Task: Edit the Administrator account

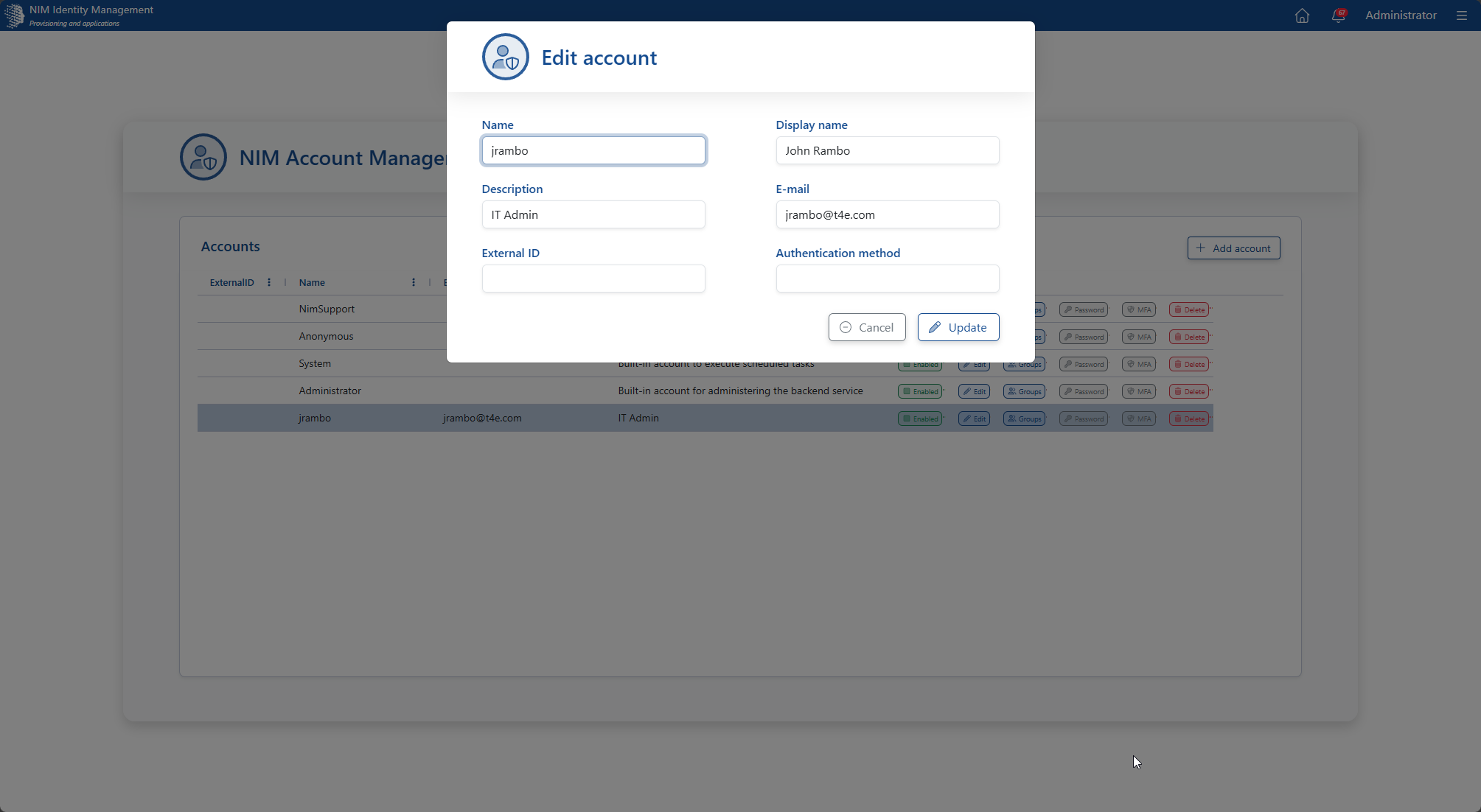Action: (x=974, y=391)
